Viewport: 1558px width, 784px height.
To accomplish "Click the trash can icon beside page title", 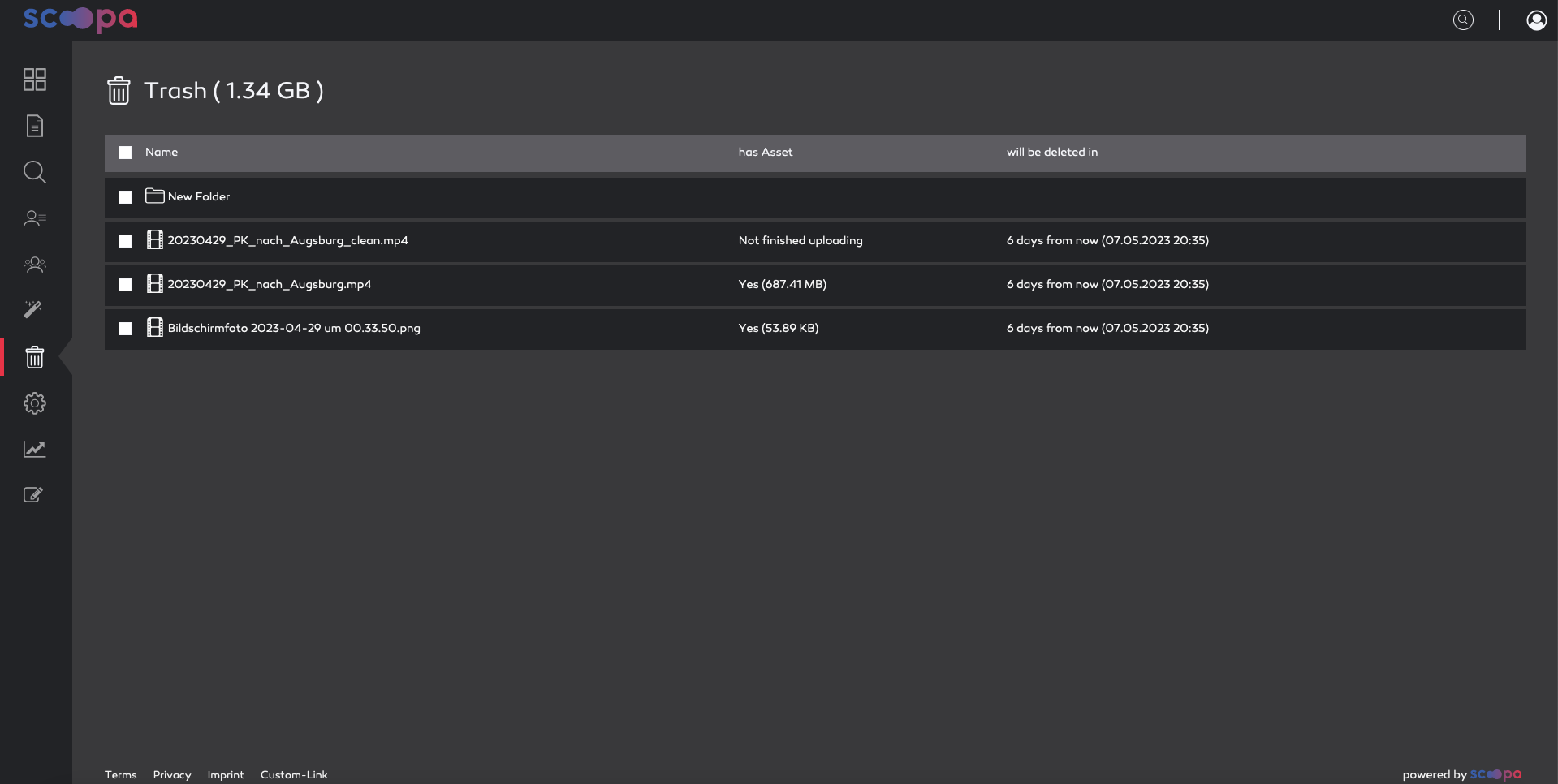I will click(119, 90).
